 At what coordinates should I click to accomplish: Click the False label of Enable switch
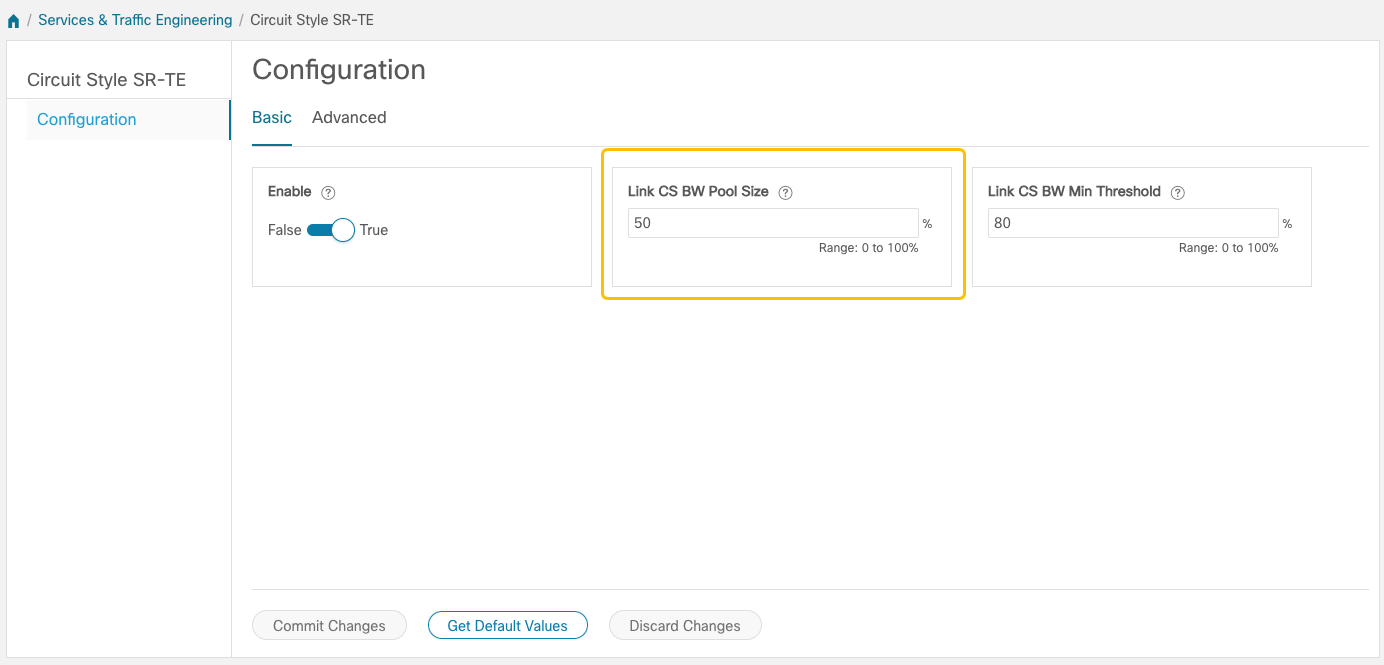[x=284, y=230]
